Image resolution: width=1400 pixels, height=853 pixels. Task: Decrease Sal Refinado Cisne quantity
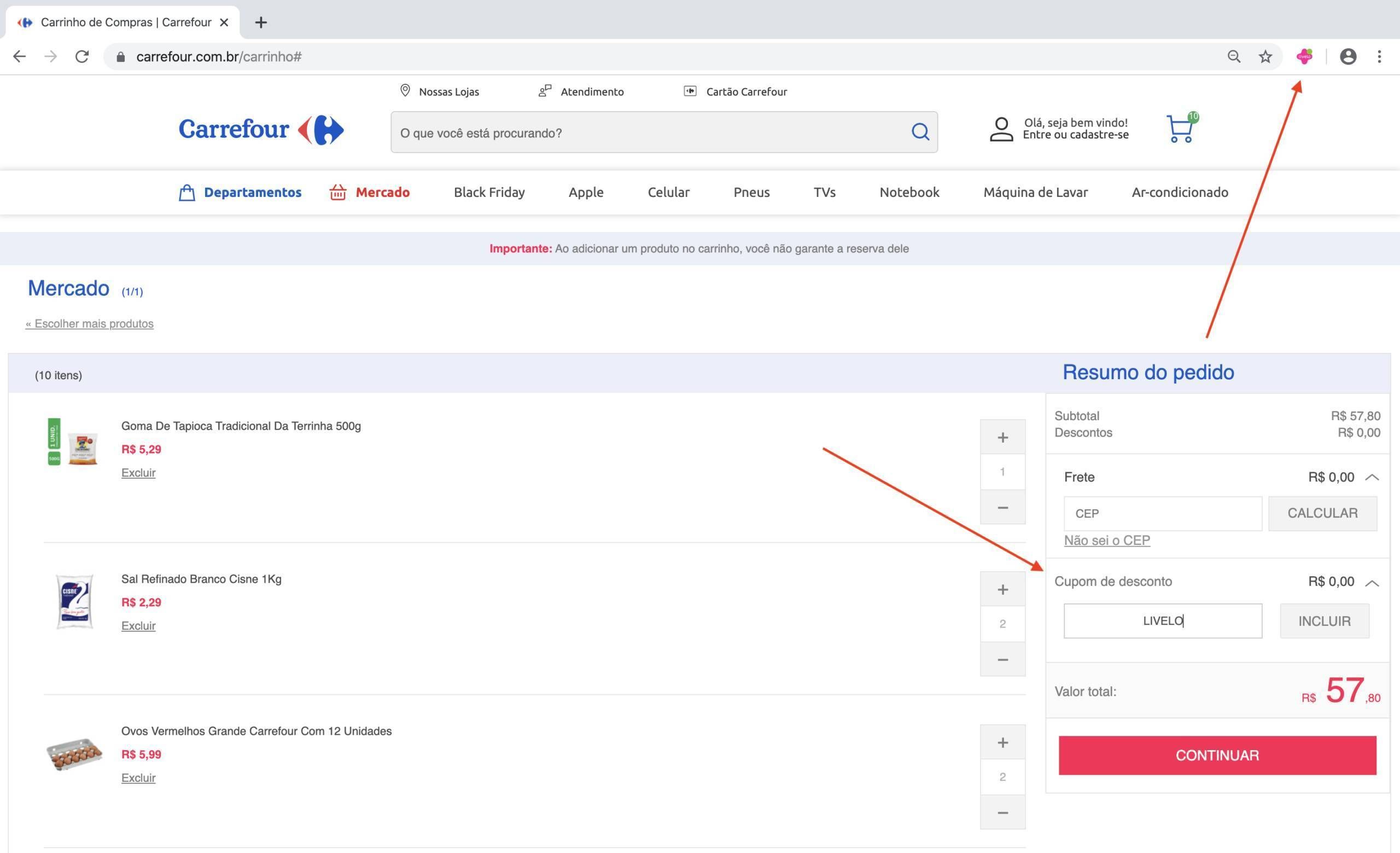tap(1002, 659)
